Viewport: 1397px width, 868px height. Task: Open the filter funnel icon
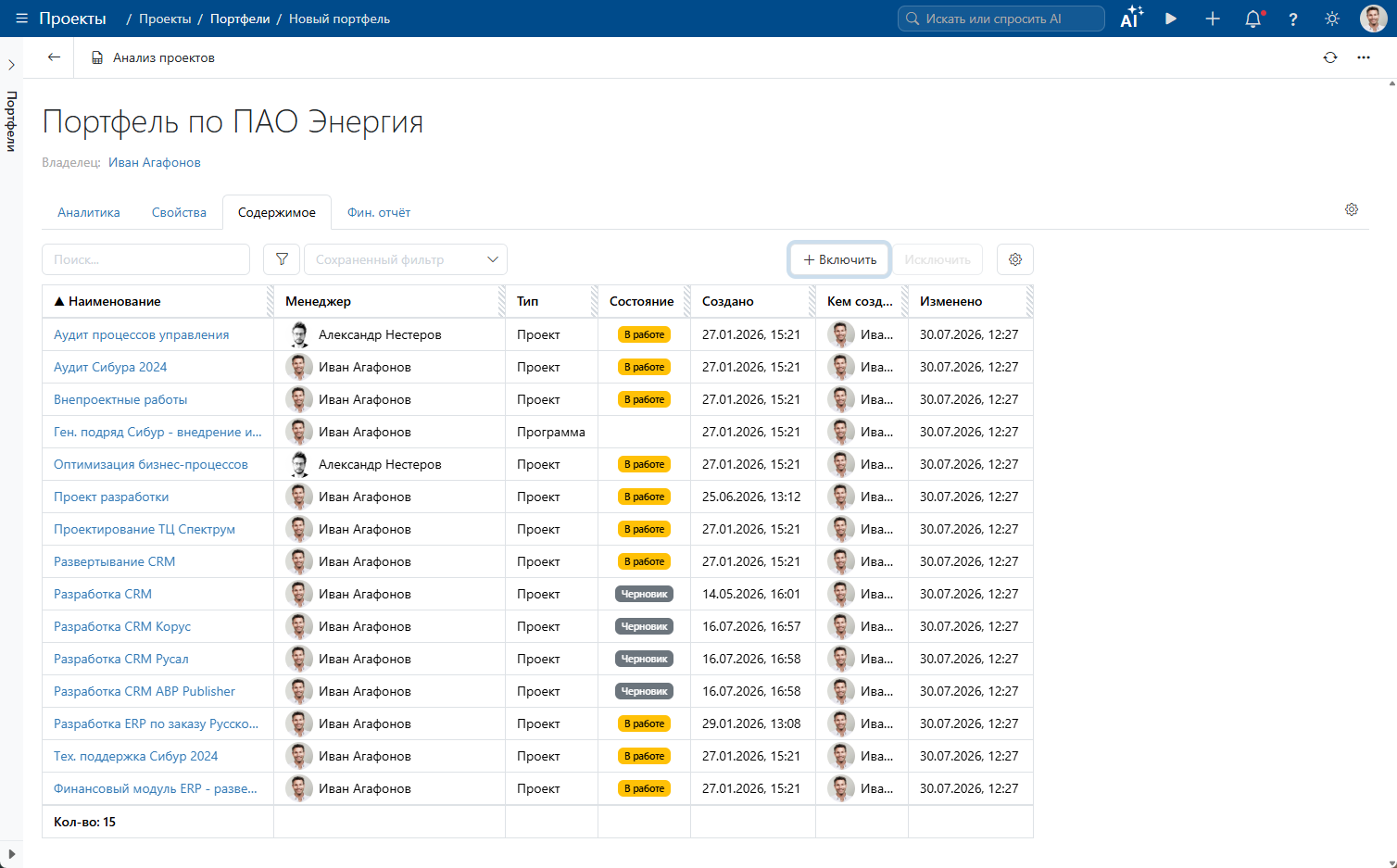coord(282,259)
